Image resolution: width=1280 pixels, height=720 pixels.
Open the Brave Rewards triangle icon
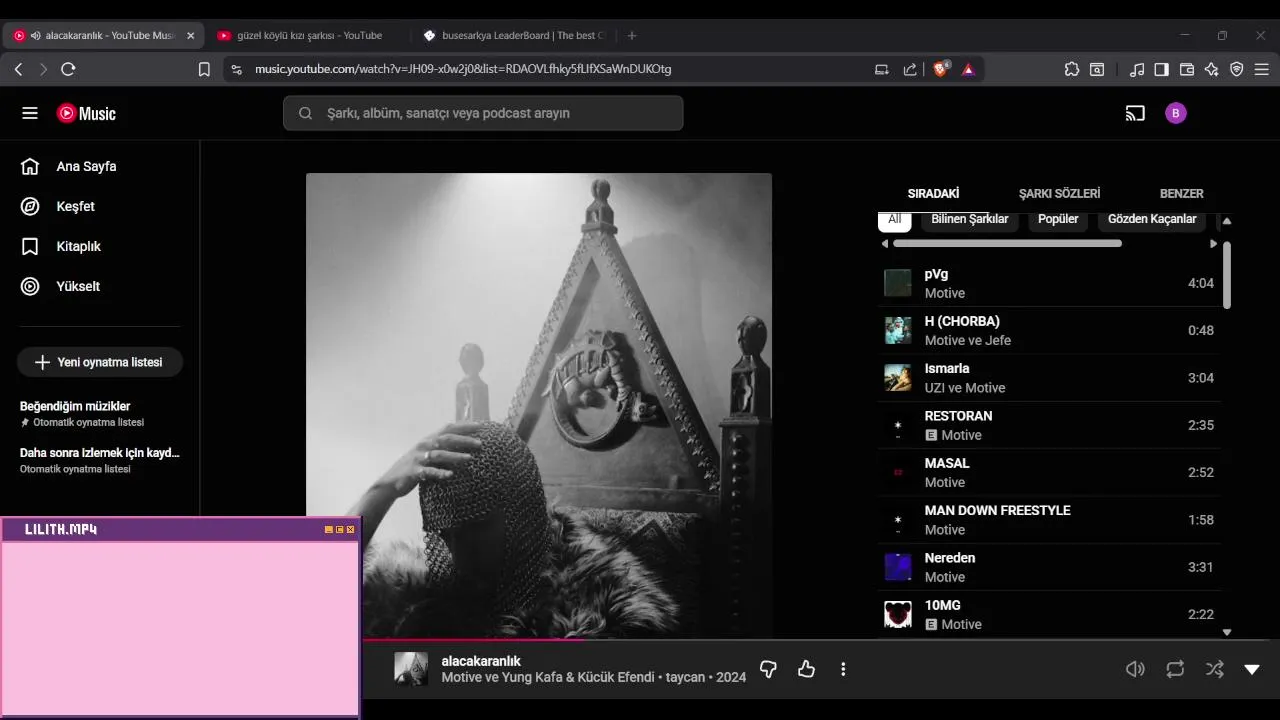968,69
